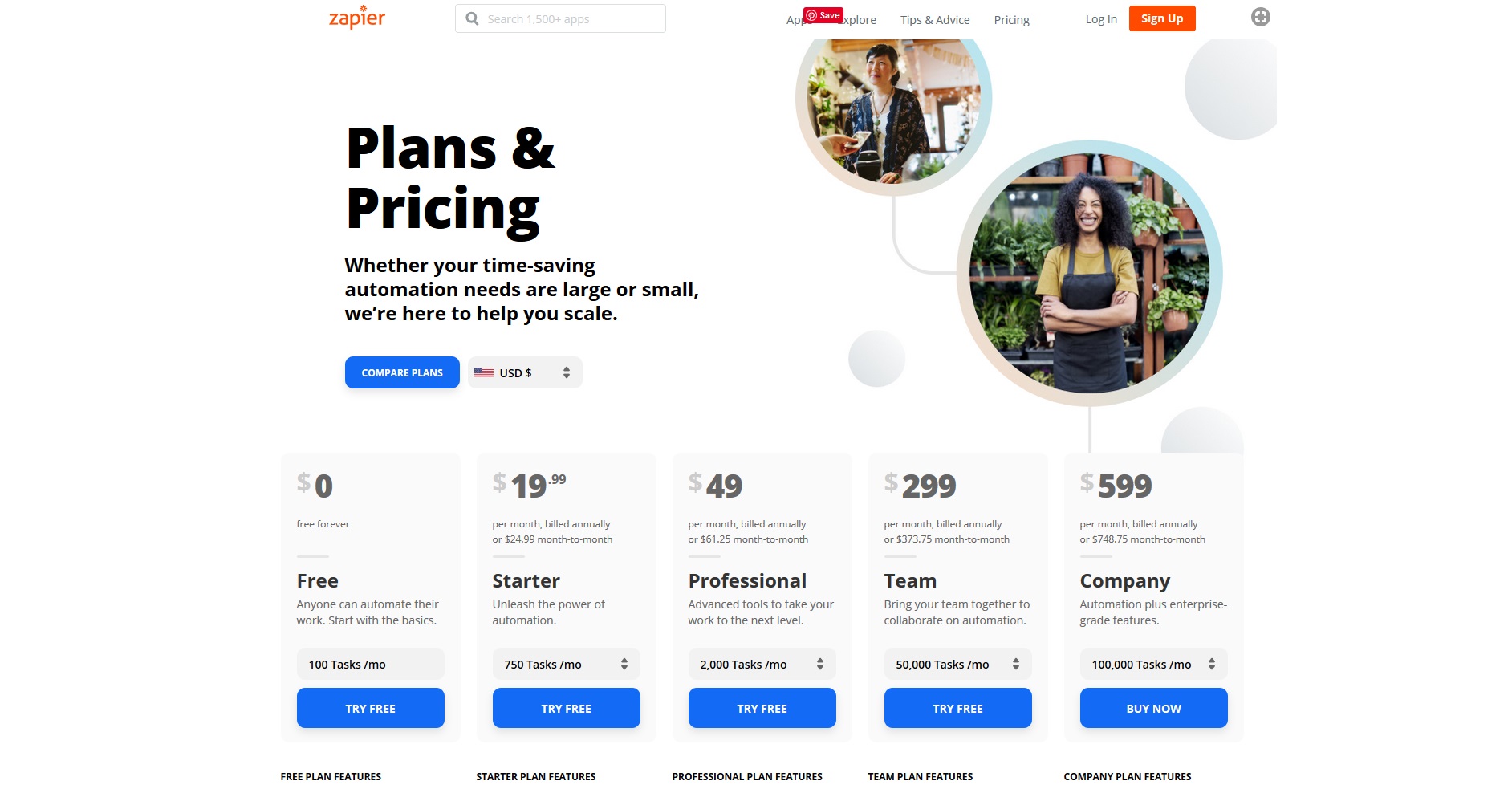
Task: Click the US flag icon in currency selector
Action: (484, 372)
